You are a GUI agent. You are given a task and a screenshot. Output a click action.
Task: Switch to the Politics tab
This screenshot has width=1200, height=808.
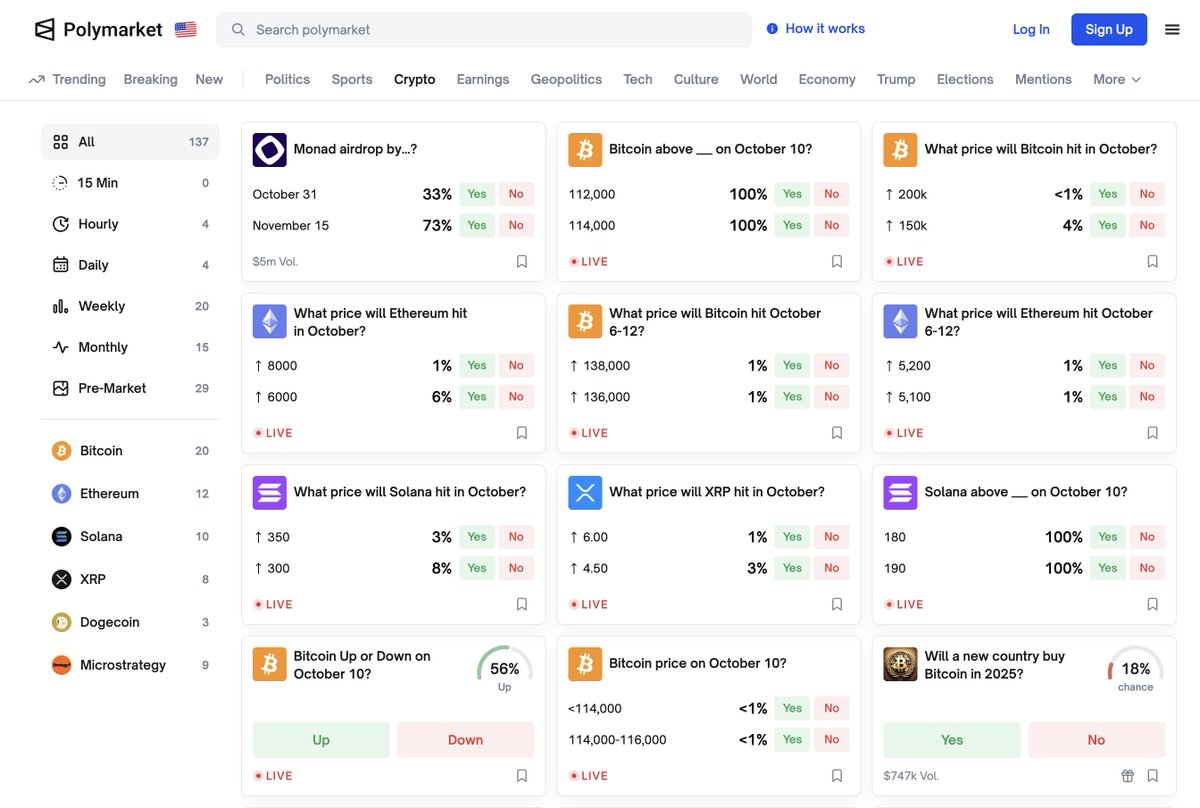point(287,79)
